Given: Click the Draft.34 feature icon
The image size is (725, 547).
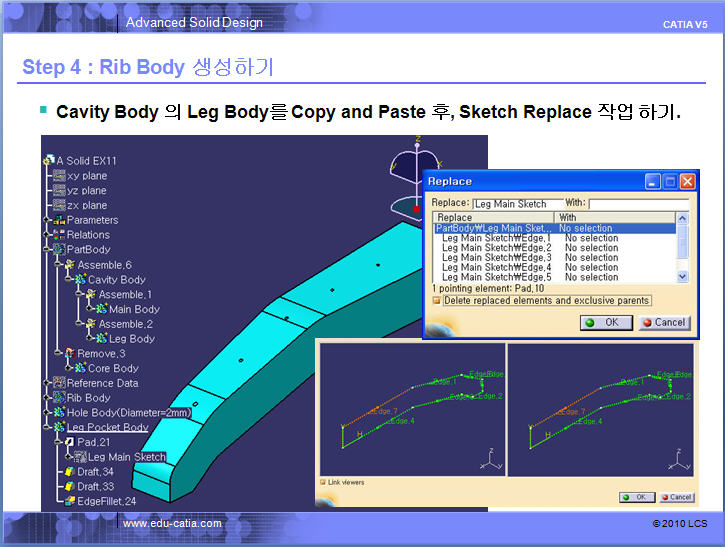Looking at the screenshot, I should 69,471.
